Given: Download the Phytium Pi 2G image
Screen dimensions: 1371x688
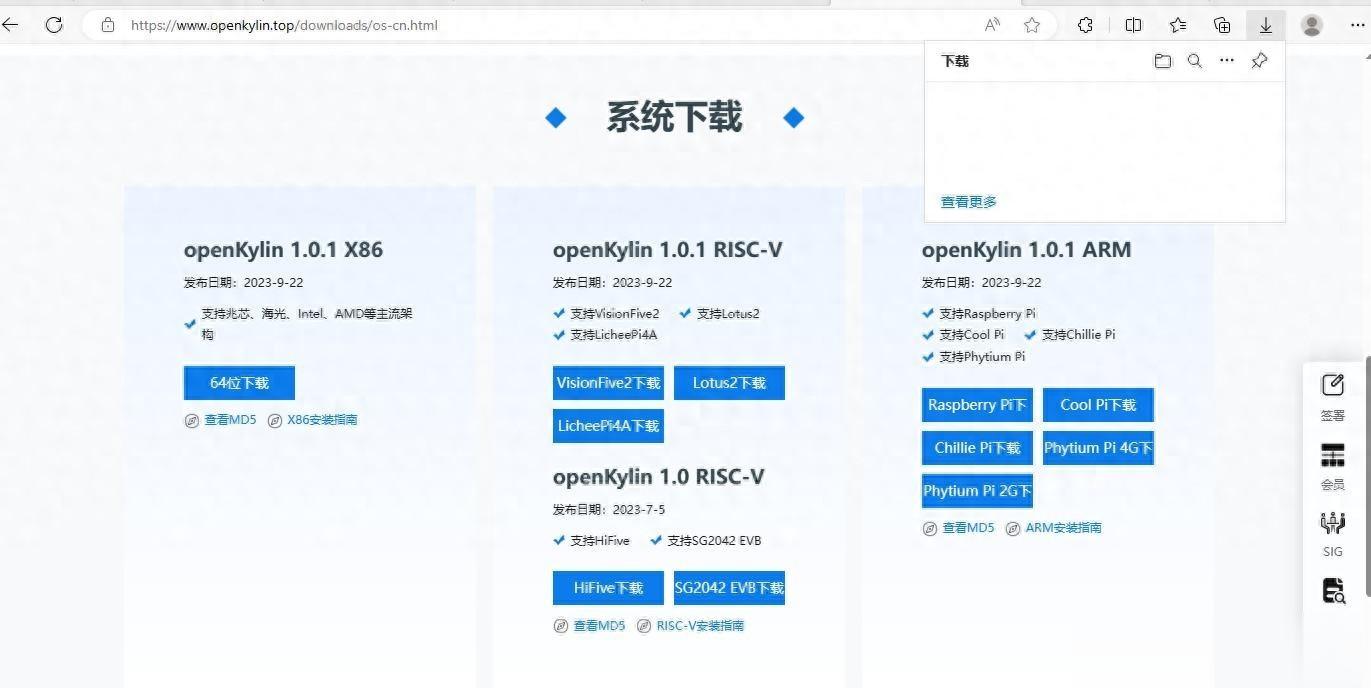Looking at the screenshot, I should [x=977, y=491].
